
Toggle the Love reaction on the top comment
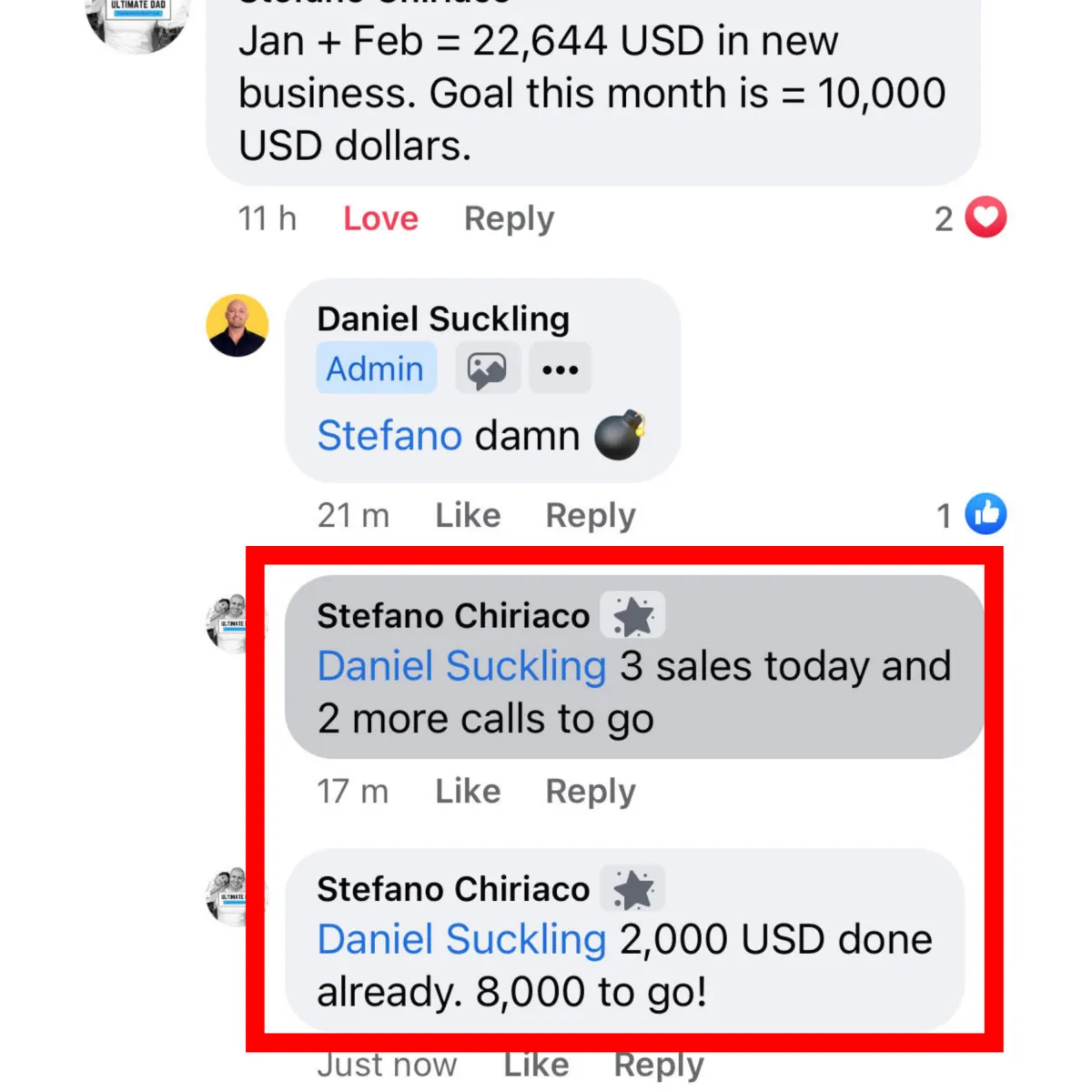tap(380, 218)
